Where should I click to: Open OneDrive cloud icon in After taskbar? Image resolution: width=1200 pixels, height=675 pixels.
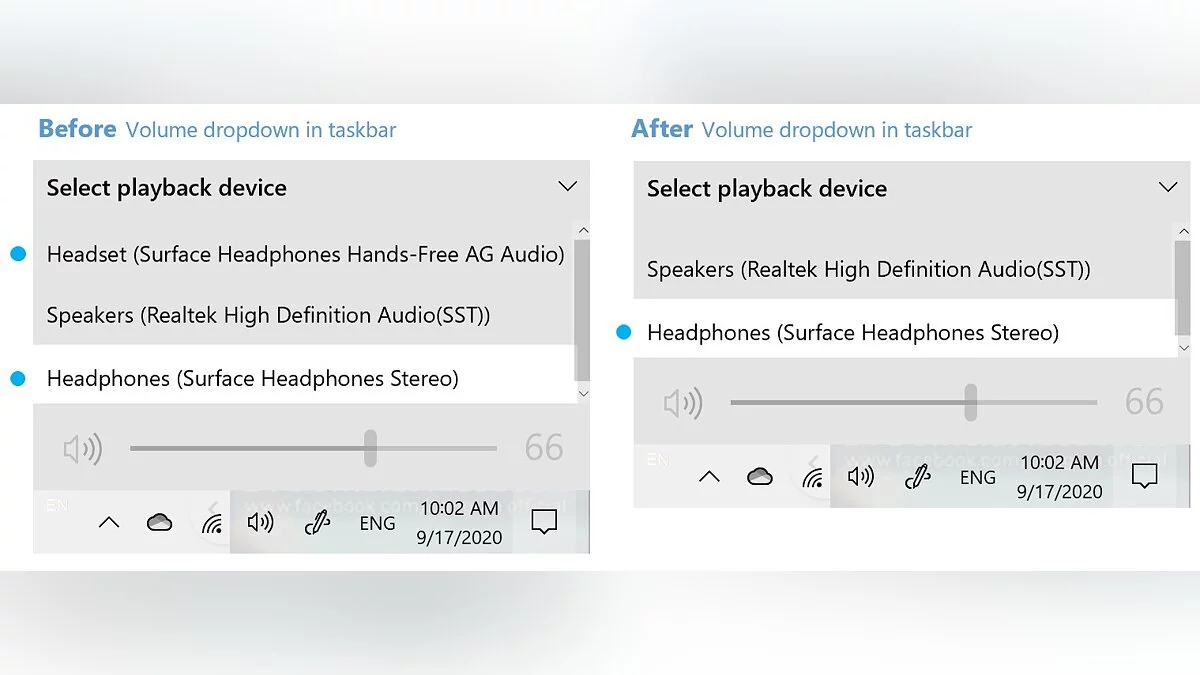[x=760, y=477]
